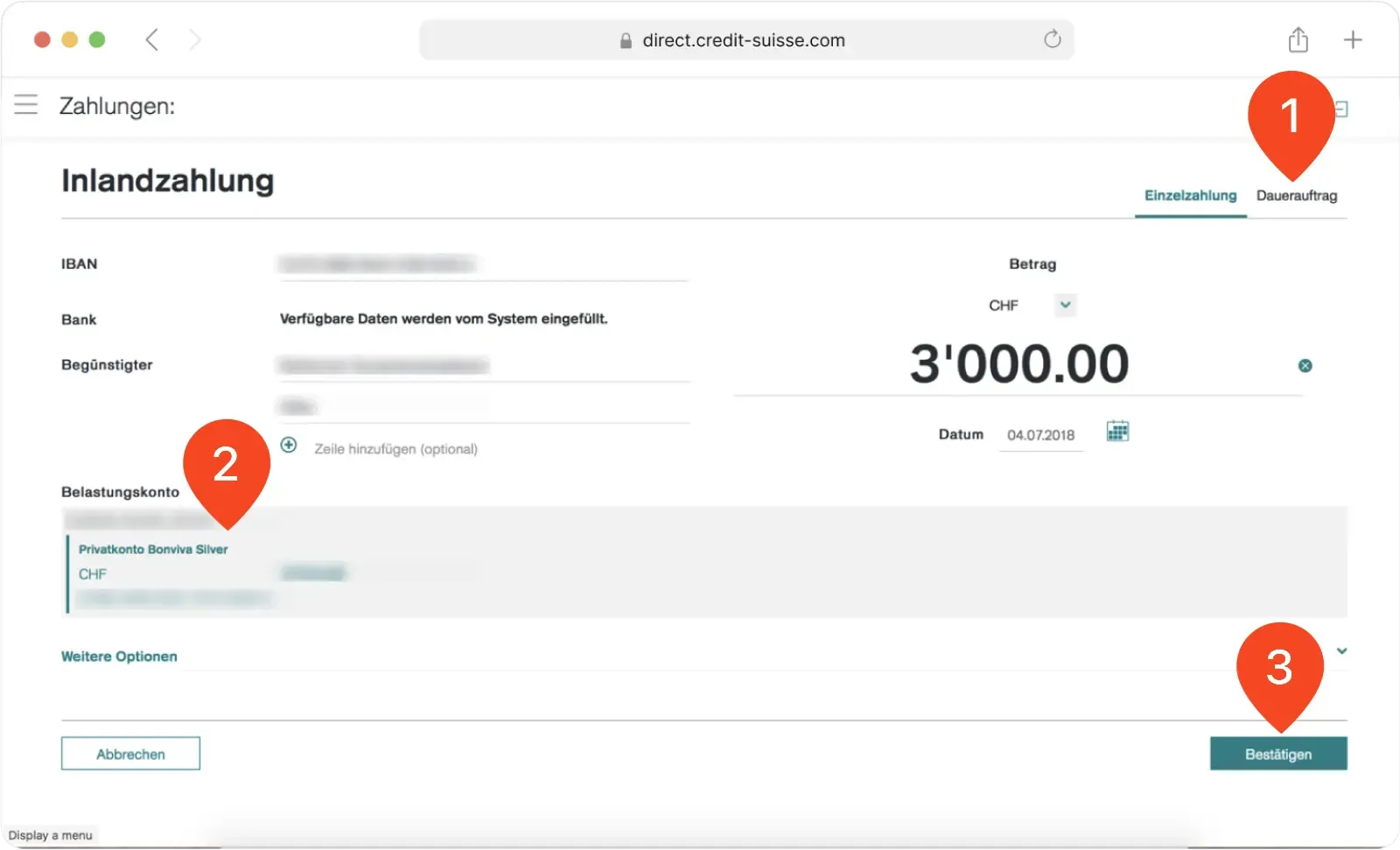This screenshot has height=850, width=1400.
Task: Select the CHF currency option
Action: point(1004,305)
